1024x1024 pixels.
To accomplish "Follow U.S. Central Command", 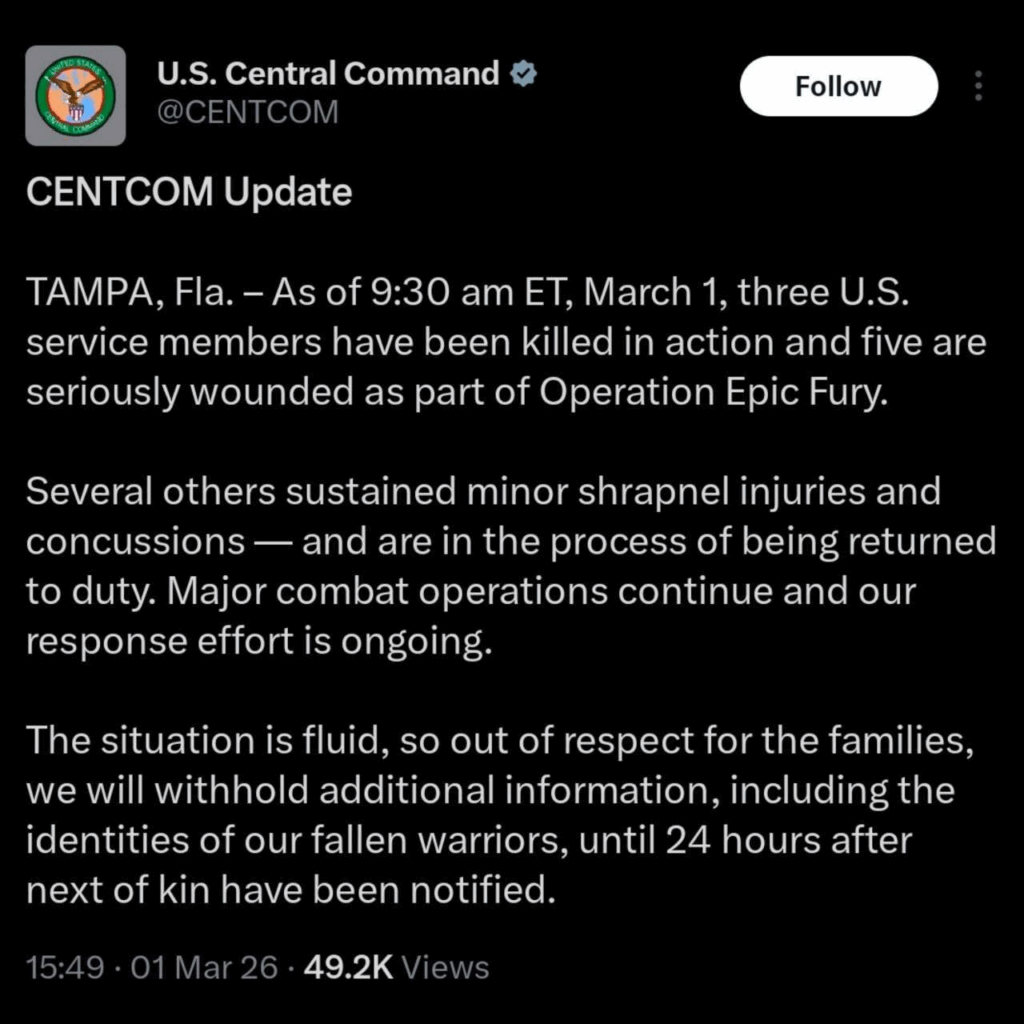I will tap(838, 87).
